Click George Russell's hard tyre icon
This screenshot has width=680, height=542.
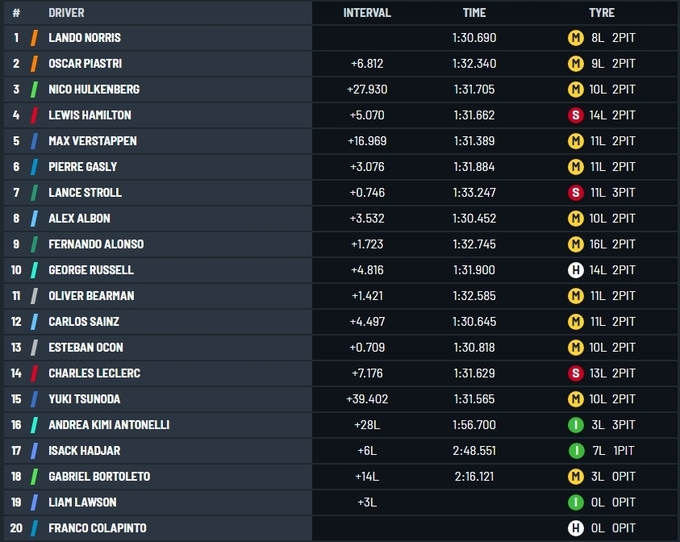click(x=575, y=270)
